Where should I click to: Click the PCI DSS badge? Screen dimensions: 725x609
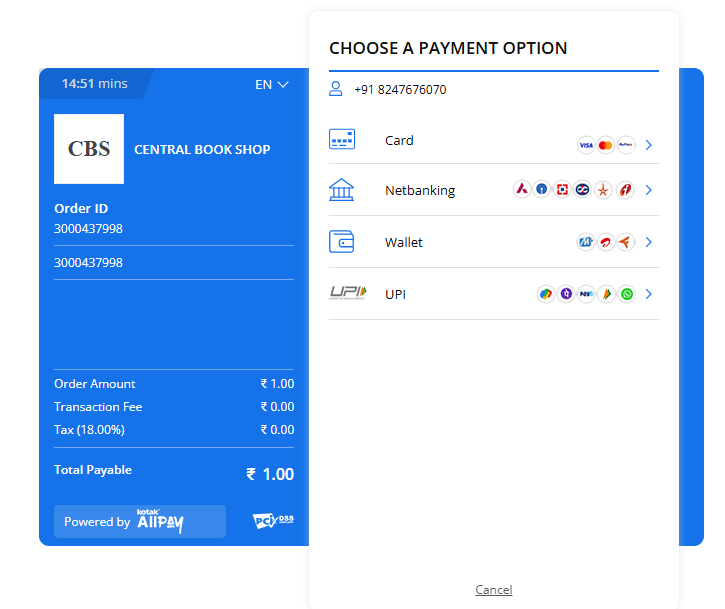point(273,521)
